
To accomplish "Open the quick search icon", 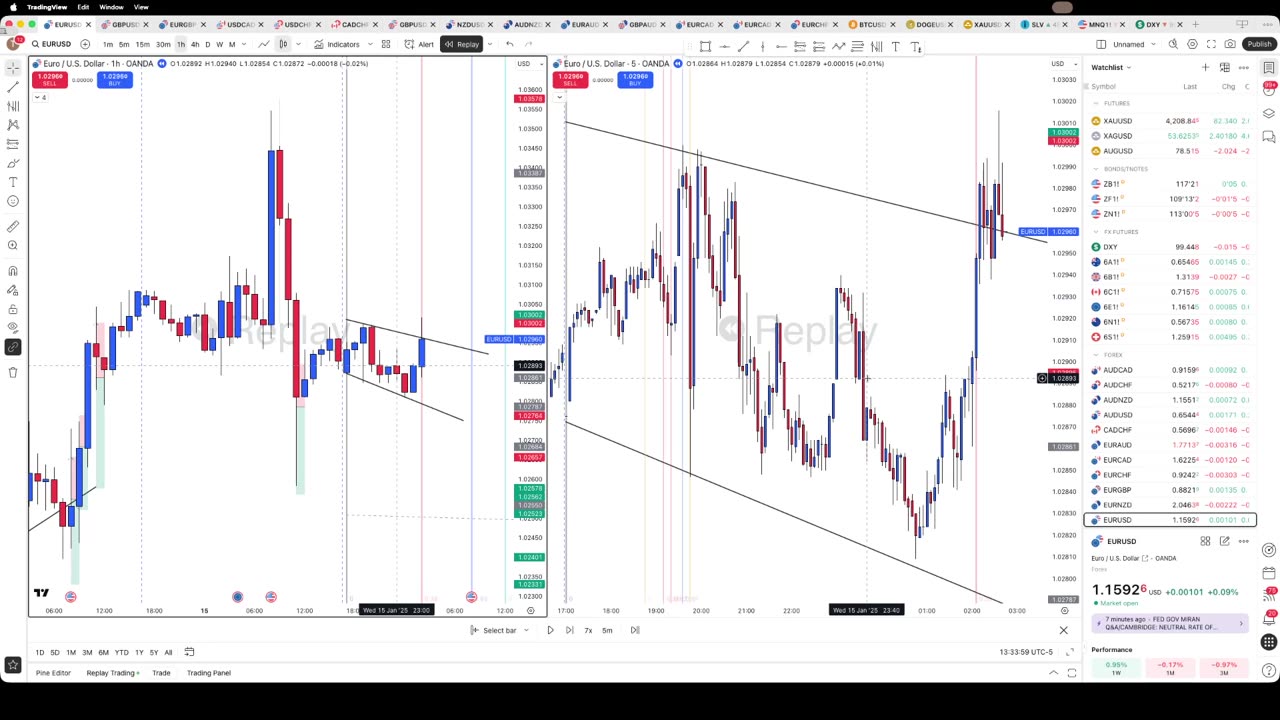I will coord(1173,44).
